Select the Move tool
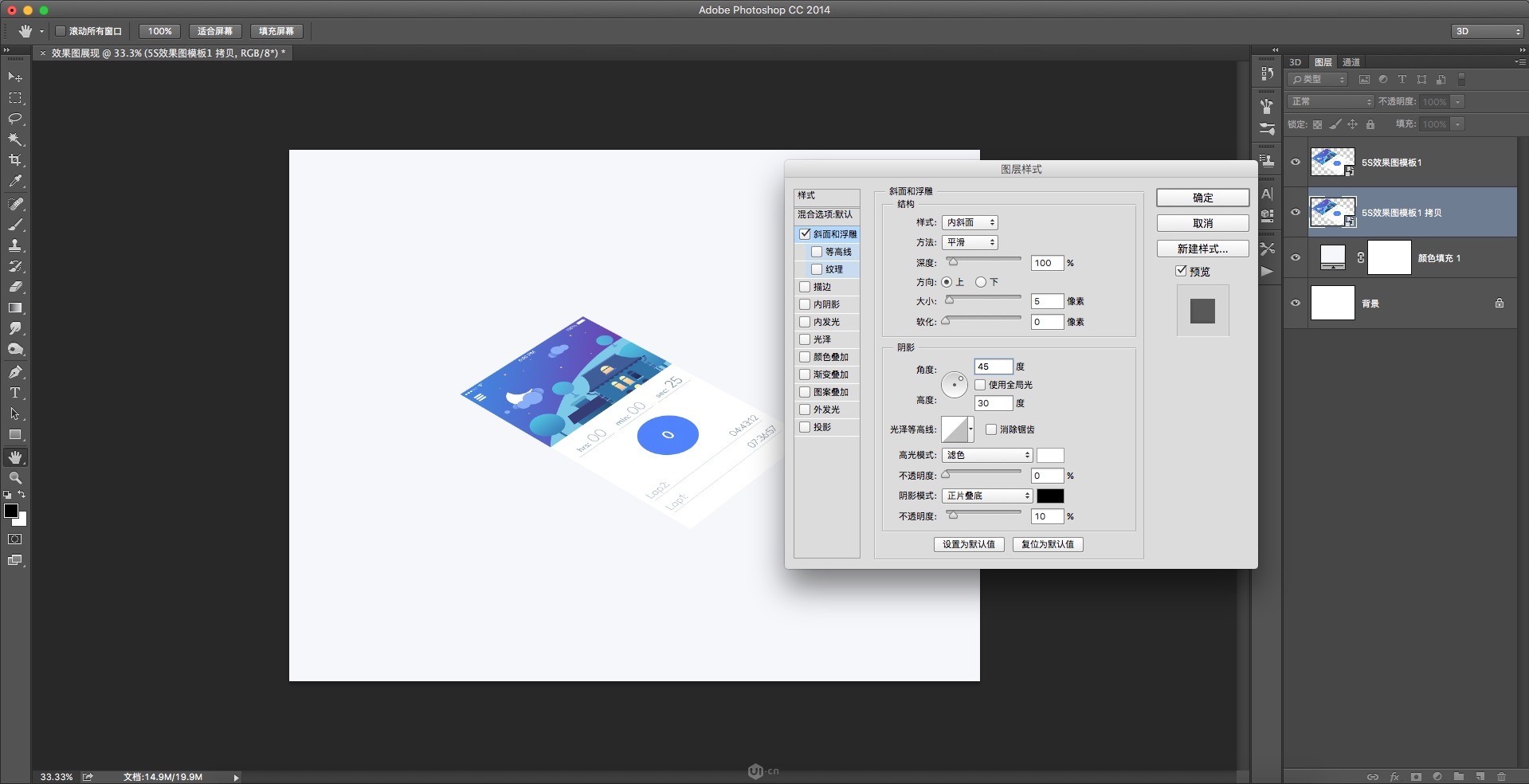 (x=15, y=76)
